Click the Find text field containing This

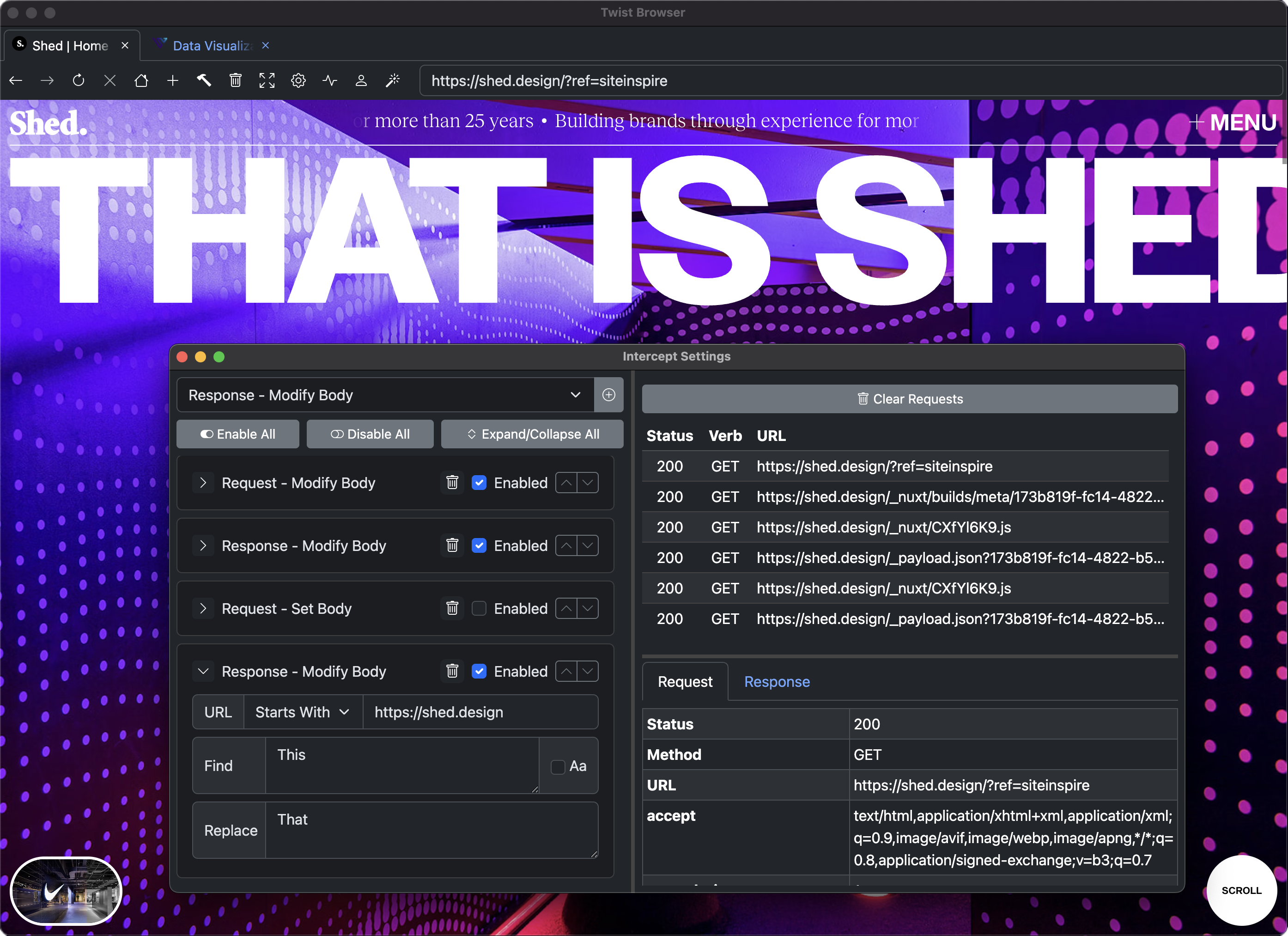(x=401, y=765)
